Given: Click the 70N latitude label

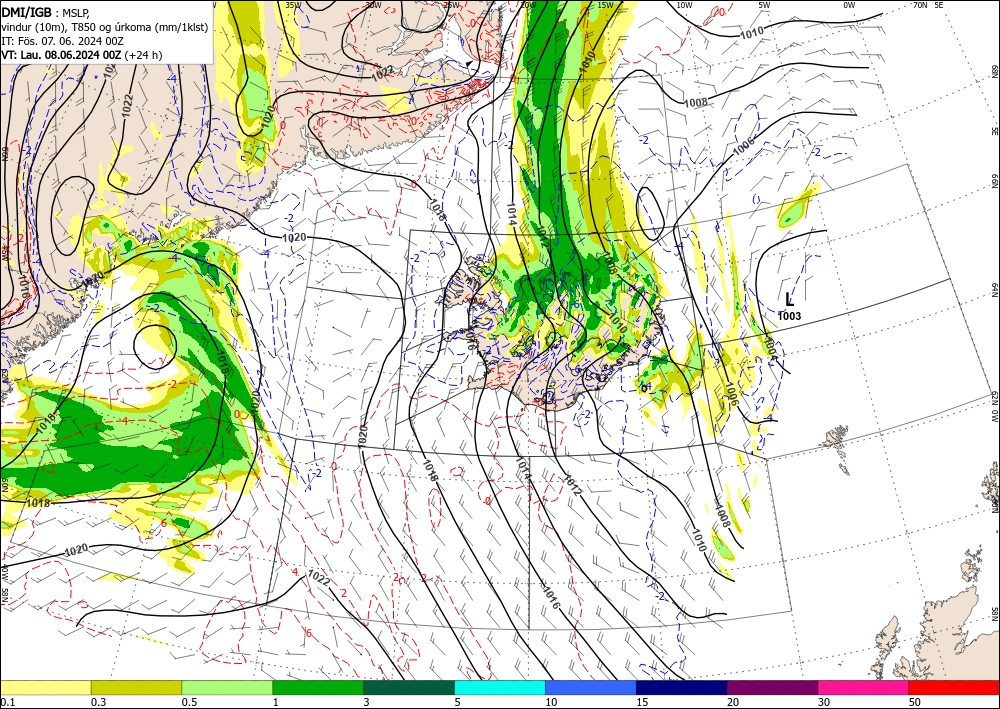Looking at the screenshot, I should (920, 4).
